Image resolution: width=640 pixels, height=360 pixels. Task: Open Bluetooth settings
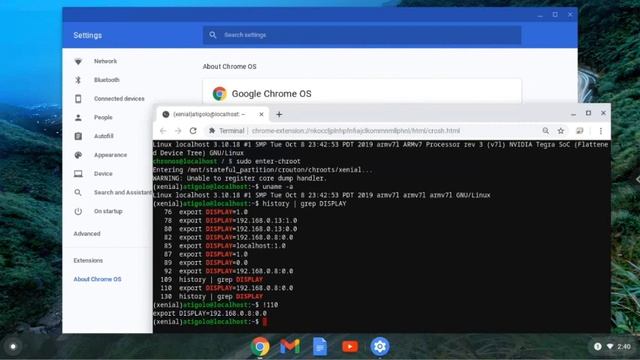[107, 80]
